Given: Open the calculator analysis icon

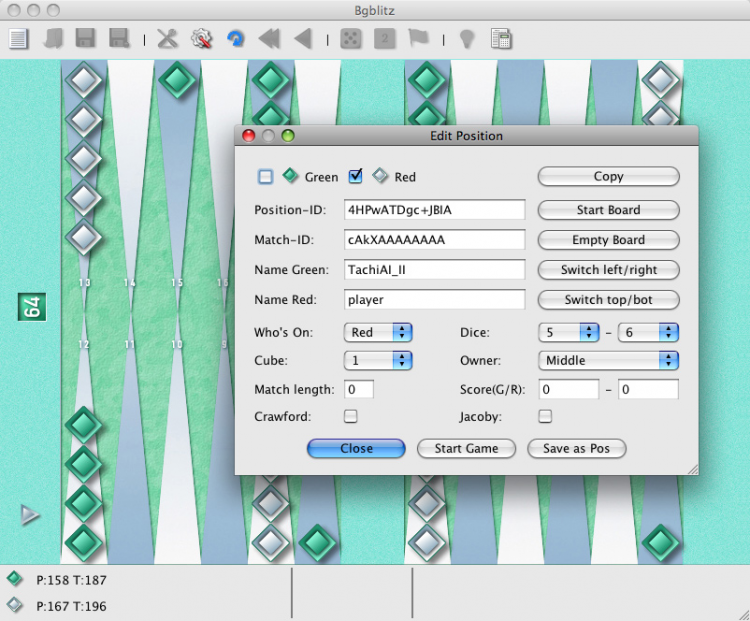Looking at the screenshot, I should pyautogui.click(x=501, y=39).
